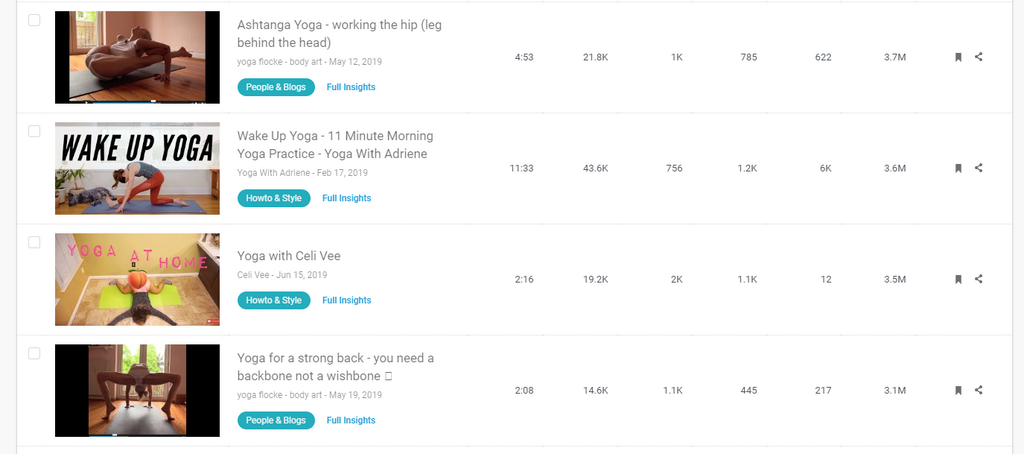Click the People & Blogs tag on Ashtanga video
This screenshot has width=1024, height=454.
(276, 87)
